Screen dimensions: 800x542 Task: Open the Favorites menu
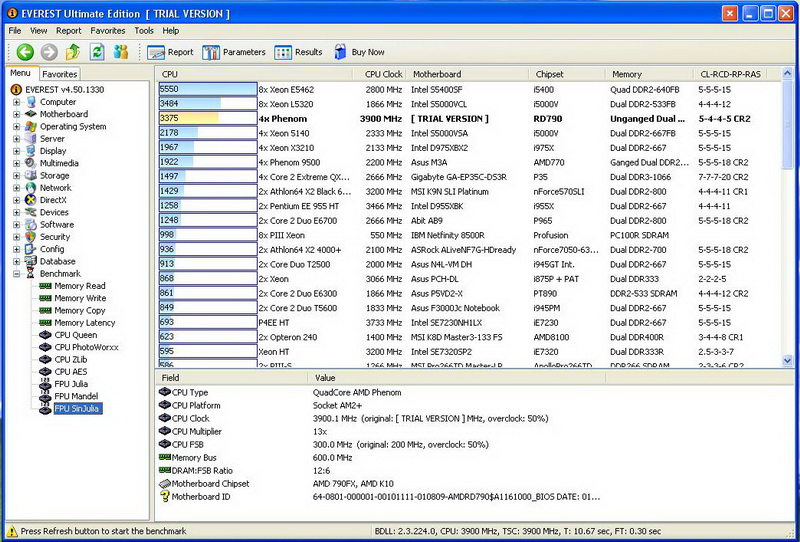(x=108, y=31)
